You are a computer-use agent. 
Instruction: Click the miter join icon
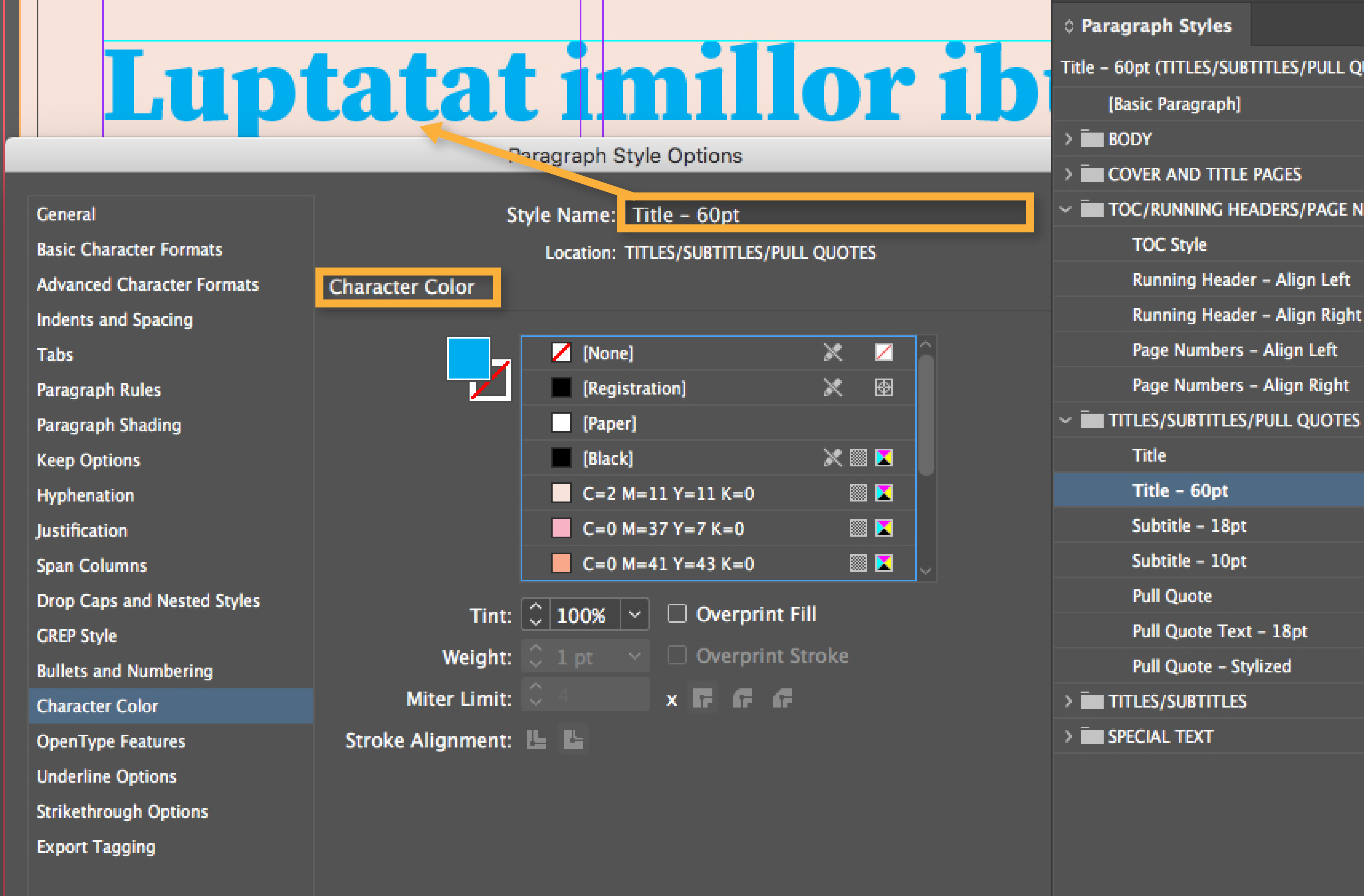(x=703, y=698)
